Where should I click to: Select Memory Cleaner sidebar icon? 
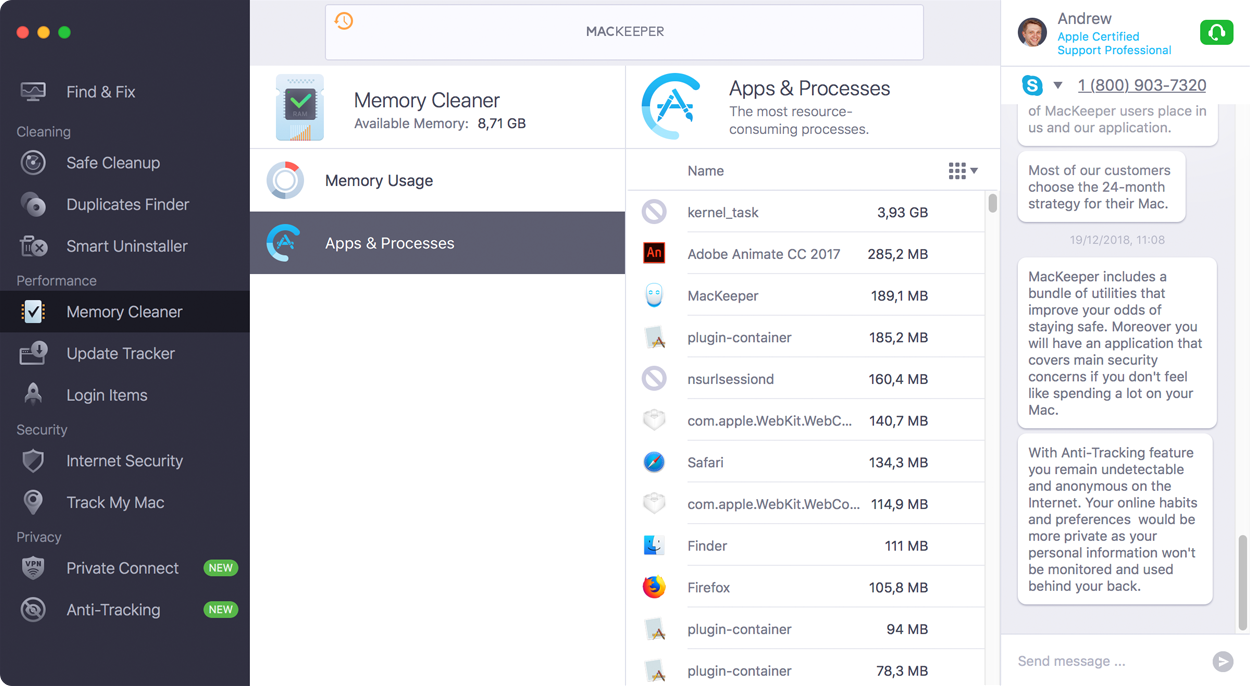tap(33, 312)
